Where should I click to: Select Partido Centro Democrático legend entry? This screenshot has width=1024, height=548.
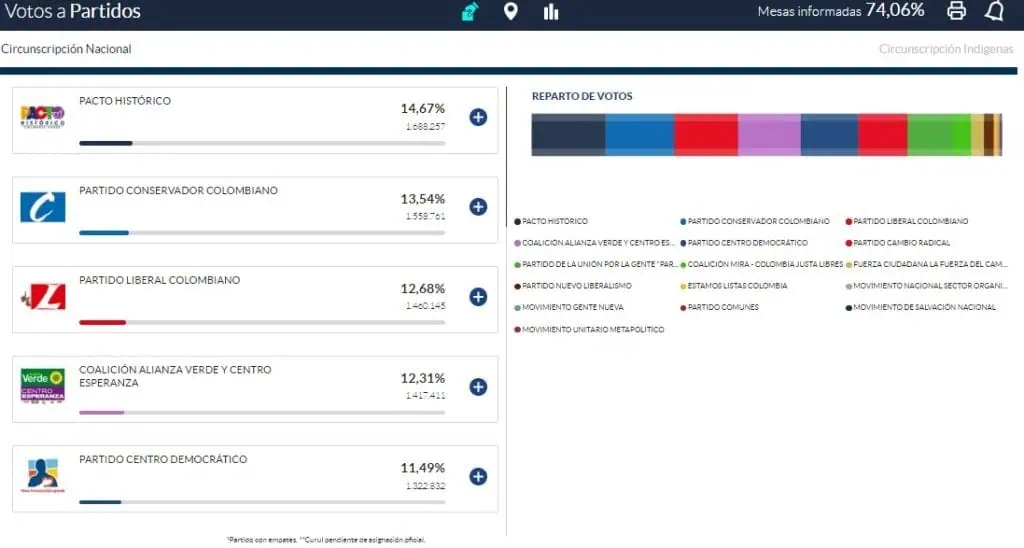point(744,243)
